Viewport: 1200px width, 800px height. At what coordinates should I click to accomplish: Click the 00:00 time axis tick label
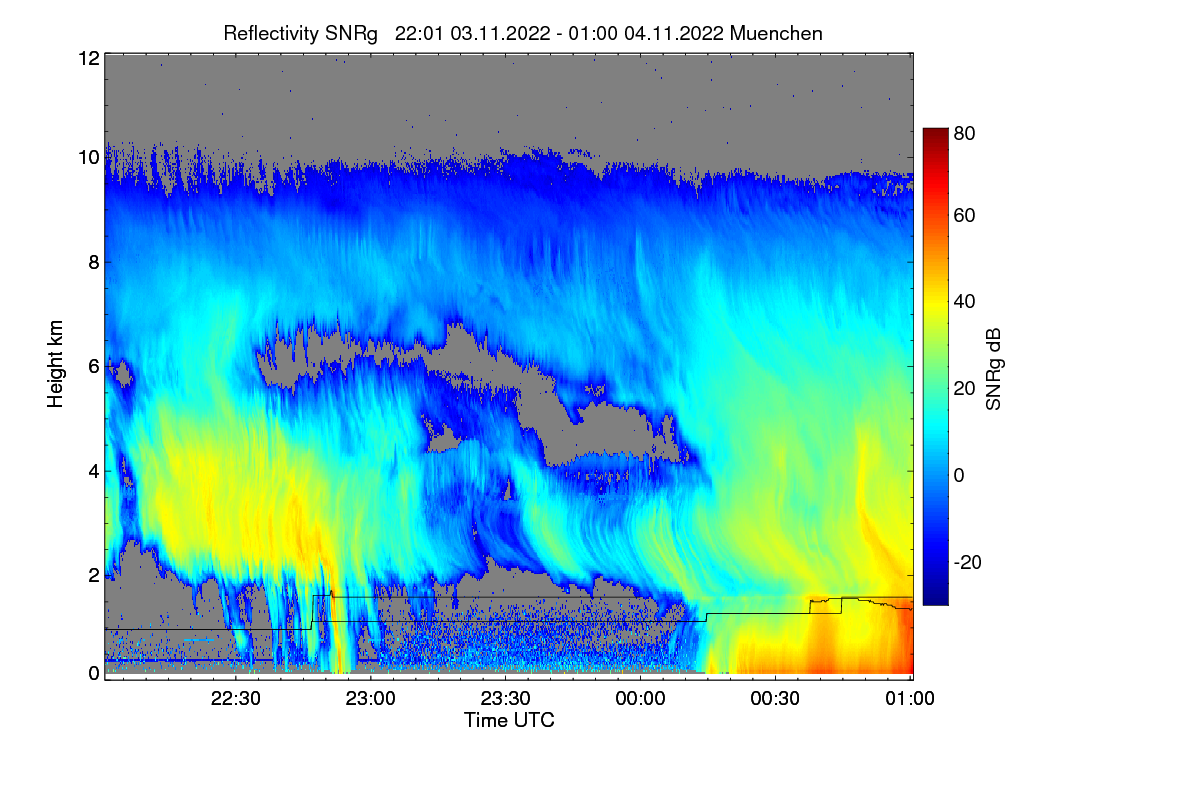(x=641, y=700)
